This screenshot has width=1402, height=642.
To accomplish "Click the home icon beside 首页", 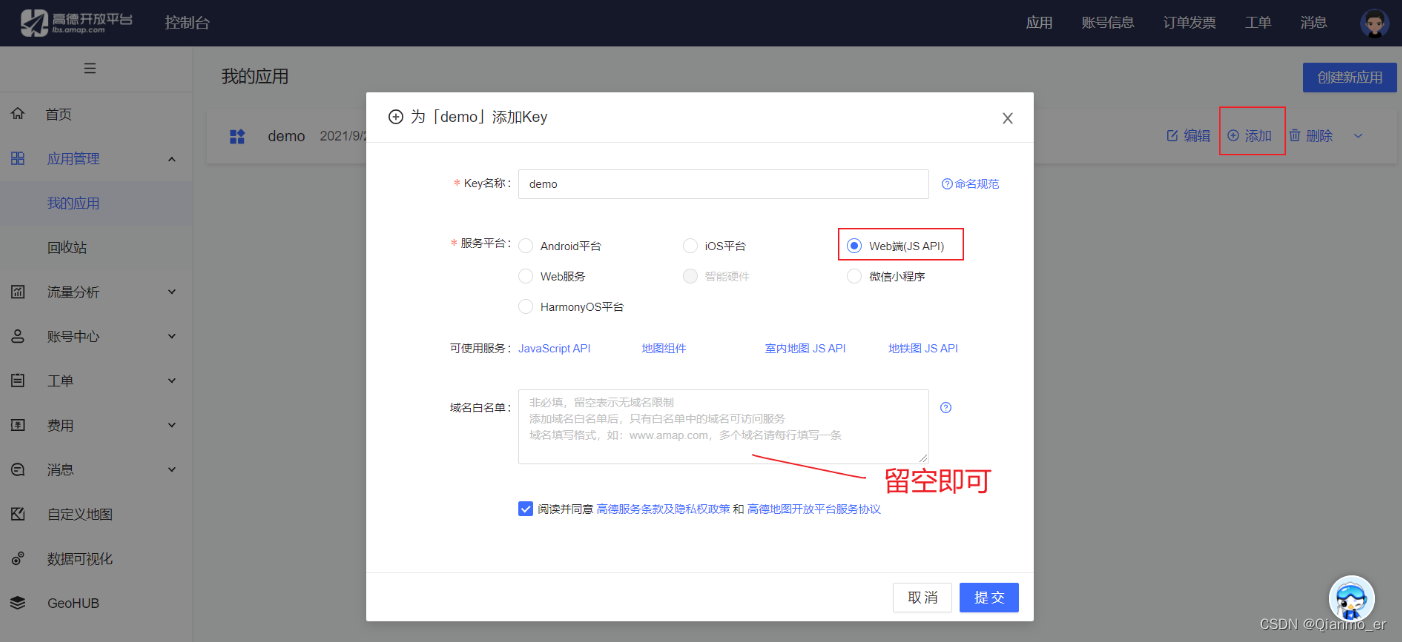I will pos(17,114).
